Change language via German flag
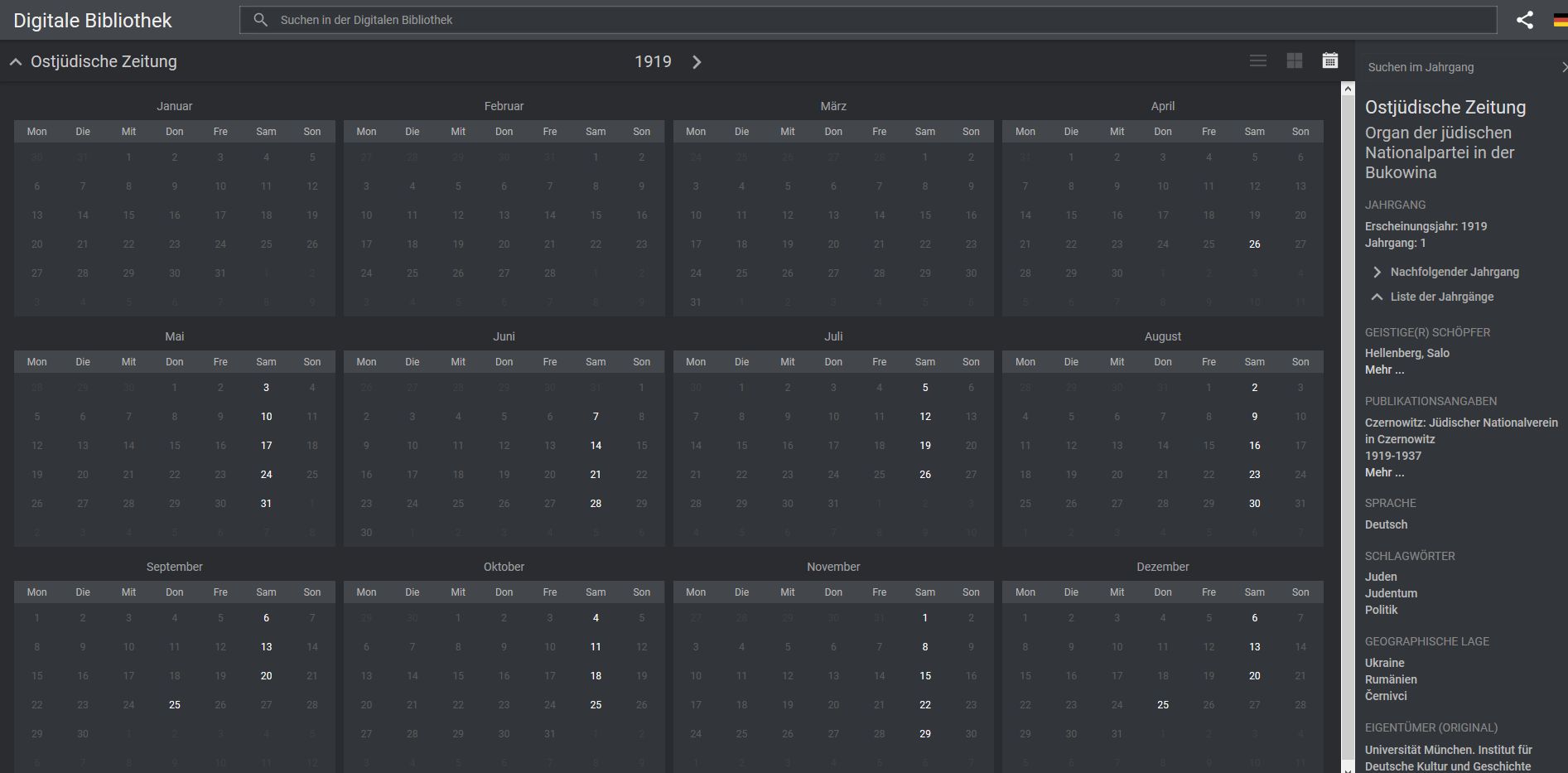The width and height of the screenshot is (1568, 773). [1561, 20]
